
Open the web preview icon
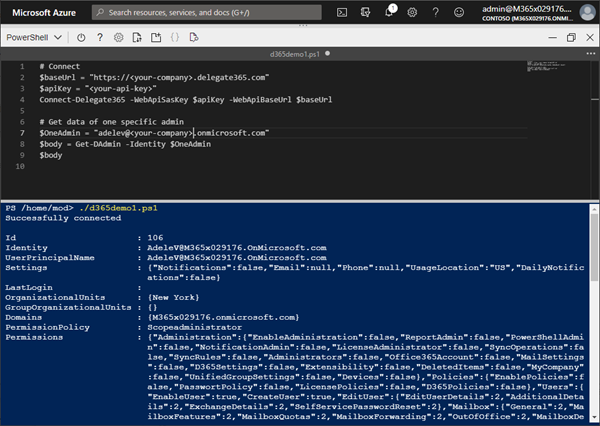point(194,37)
